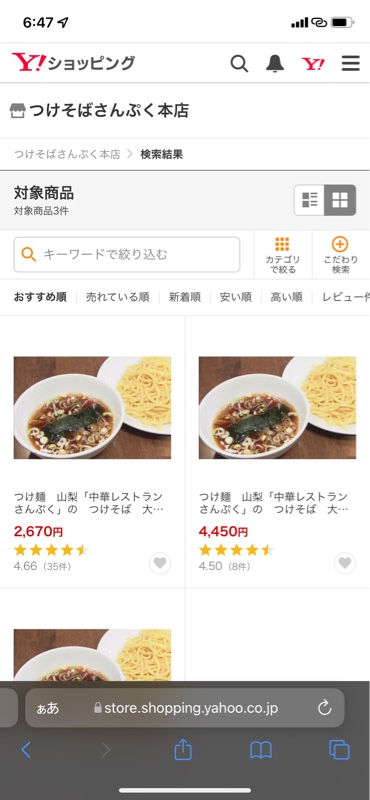Viewport: 370px width, 800px height.
Task: Open notifications bell icon
Action: [275, 64]
